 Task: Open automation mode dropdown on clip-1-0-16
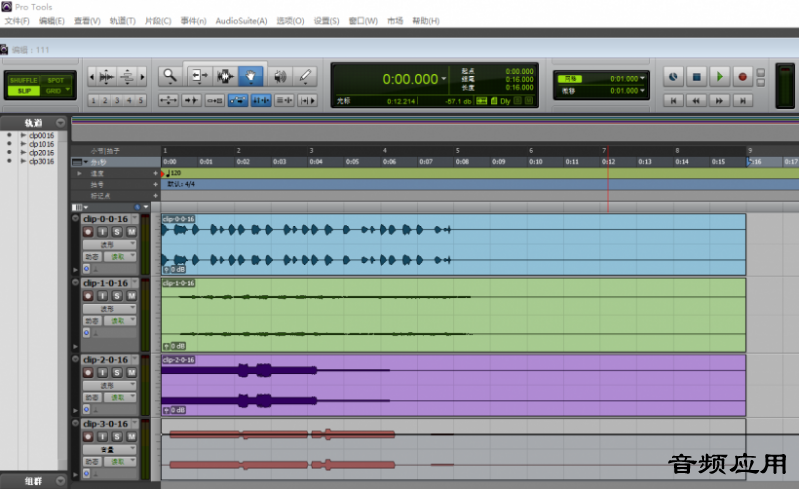[120, 321]
